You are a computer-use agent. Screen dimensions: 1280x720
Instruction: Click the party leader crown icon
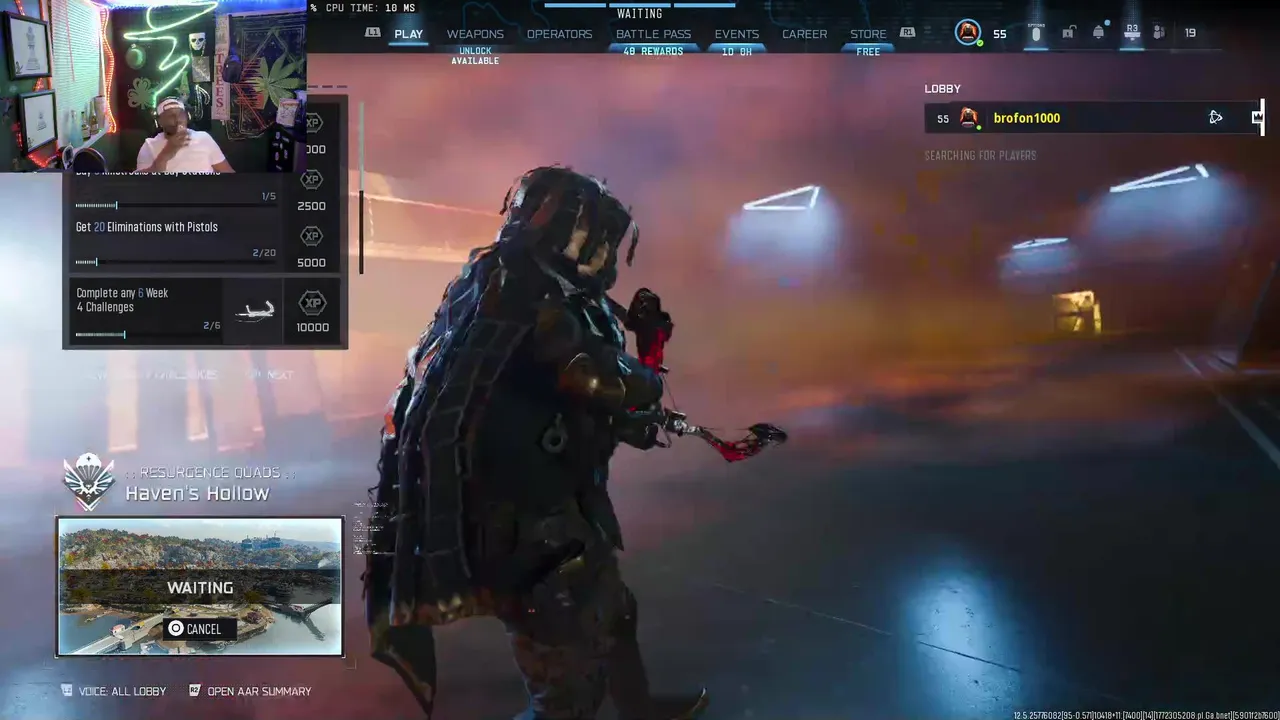[1257, 118]
